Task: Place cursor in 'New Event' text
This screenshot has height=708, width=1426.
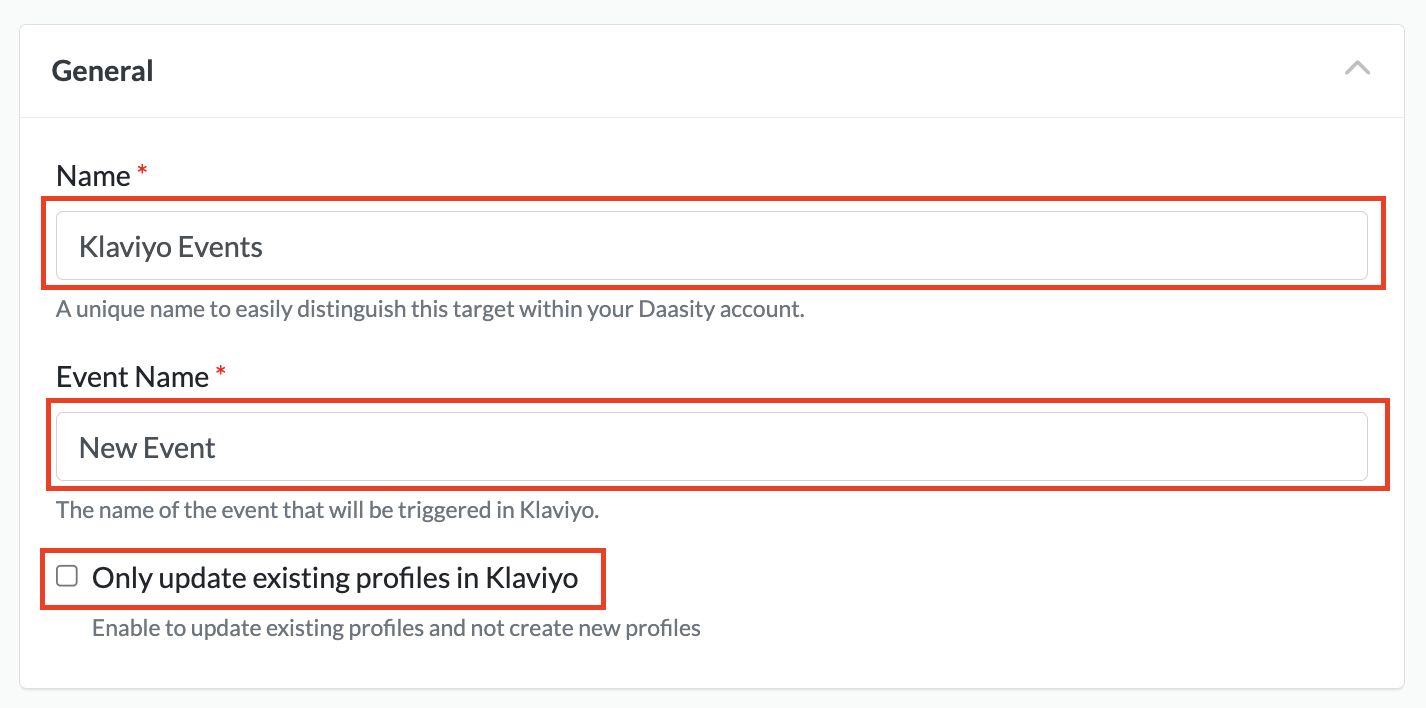Action: click(x=147, y=448)
